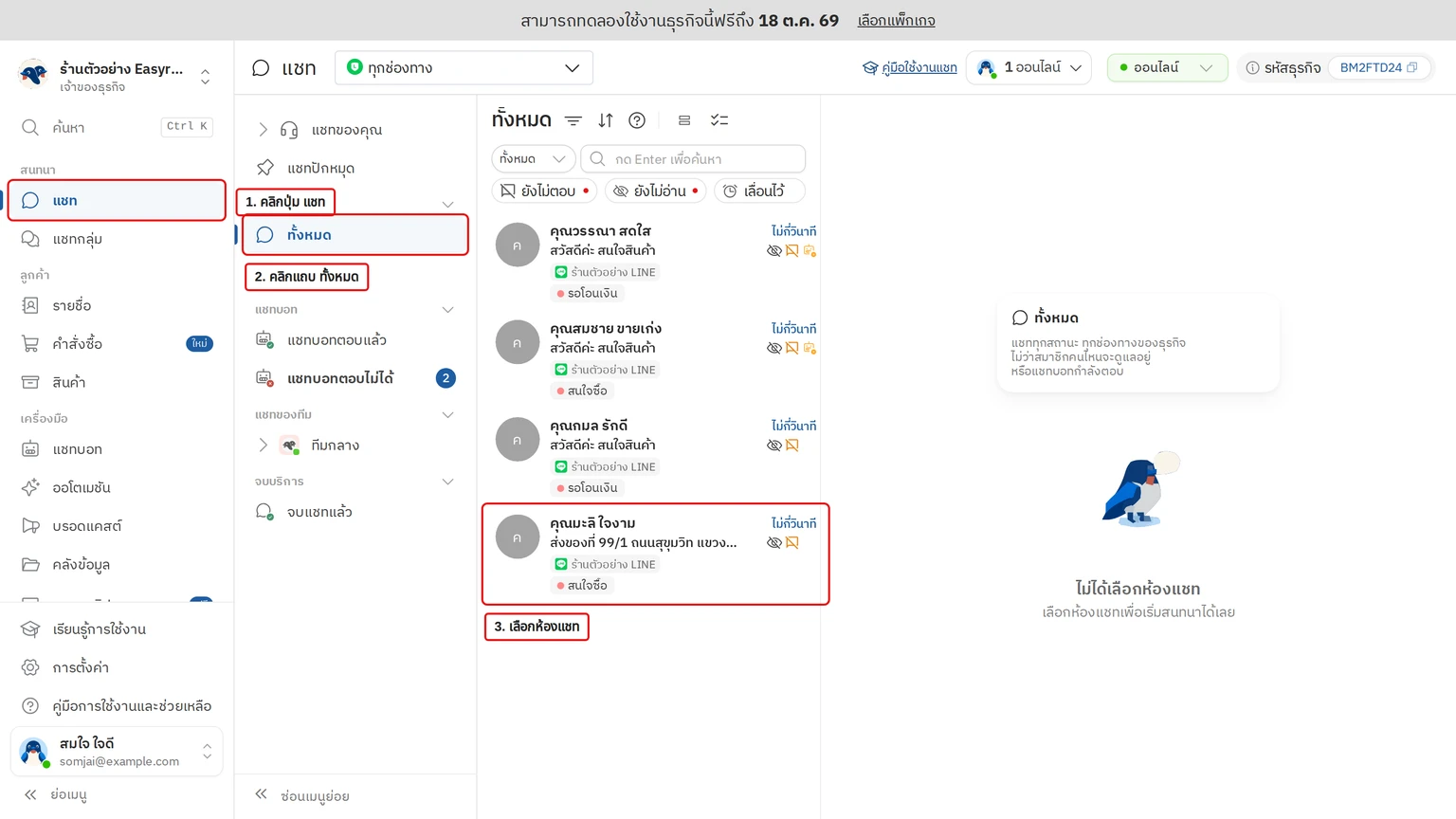This screenshot has width=1456, height=819.
Task: Toggle the เลื่อนไว้ snoozed filter
Action: [x=759, y=191]
